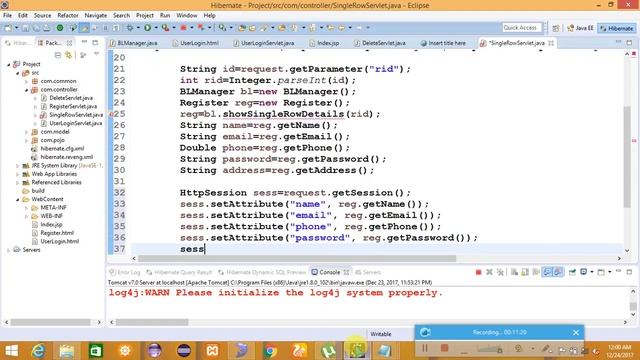The image size is (640, 360).
Task: Toggle Scroll Lock in Console
Action: click(x=525, y=272)
